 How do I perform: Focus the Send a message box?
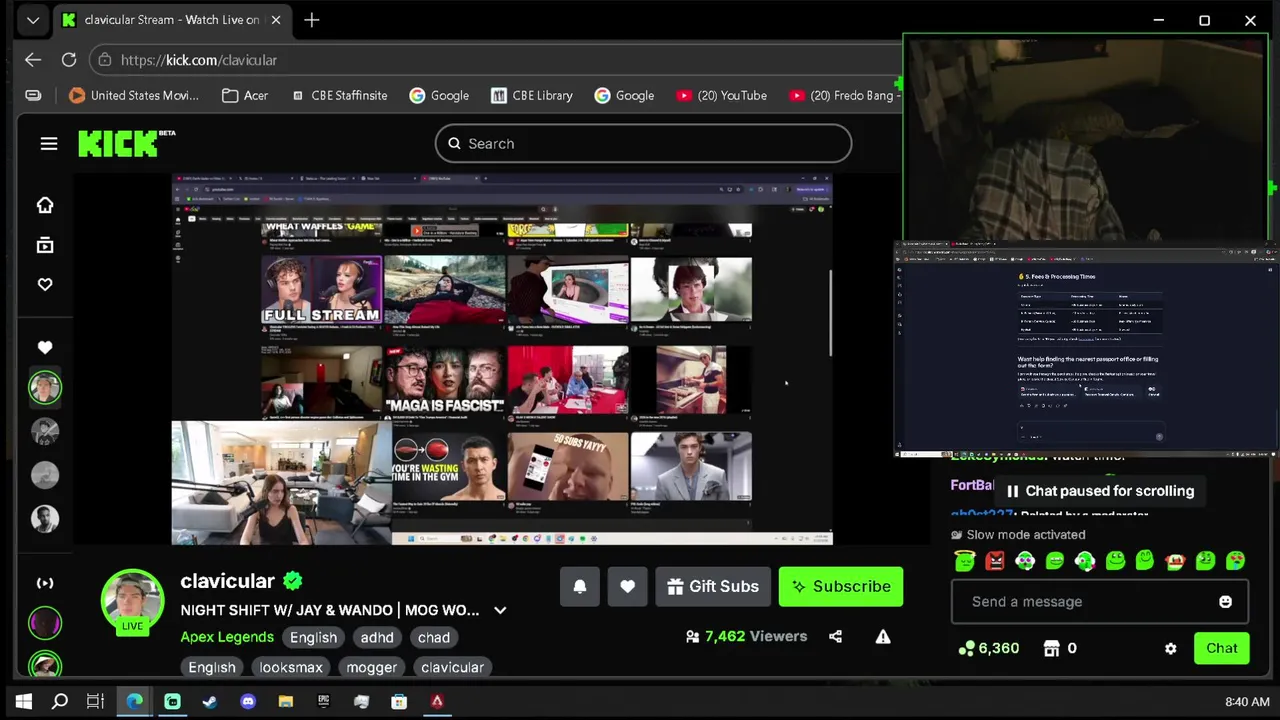[x=1100, y=602]
